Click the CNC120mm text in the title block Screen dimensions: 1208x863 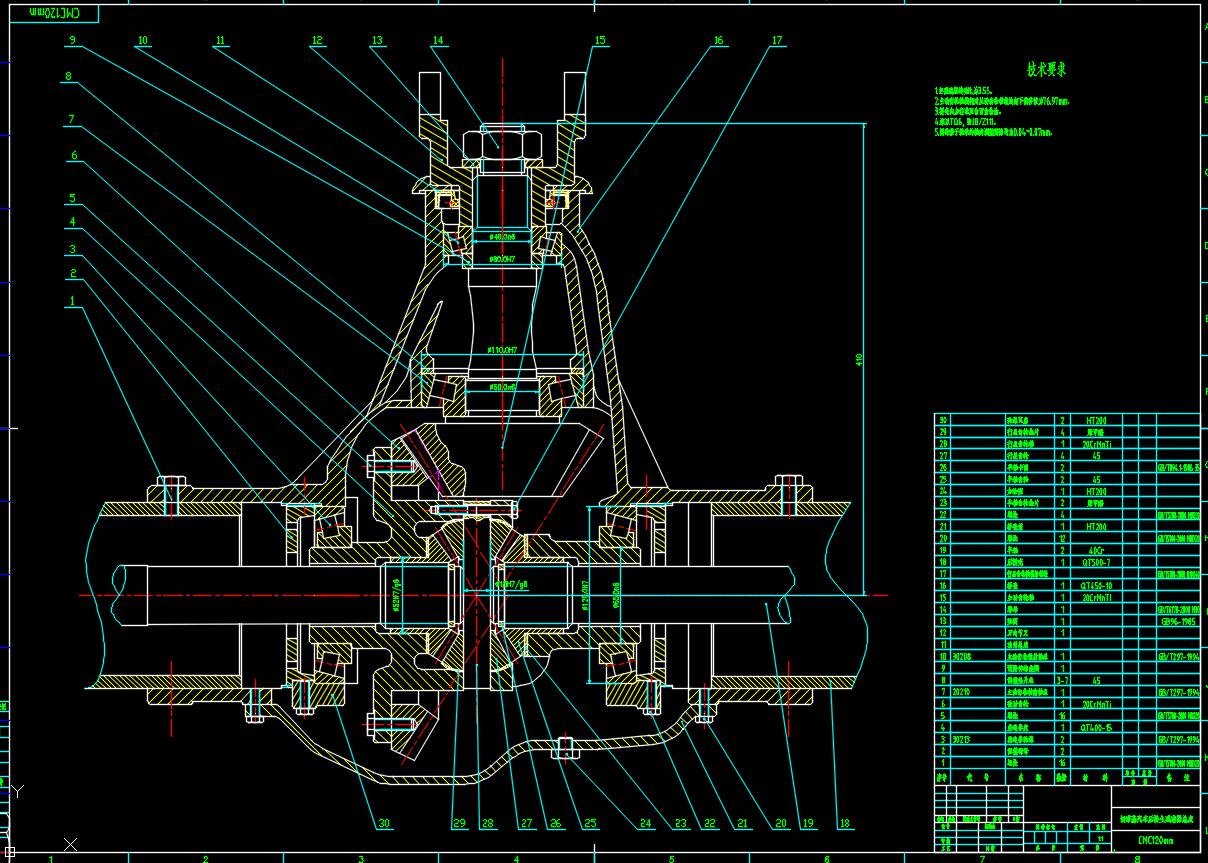coord(1157,841)
